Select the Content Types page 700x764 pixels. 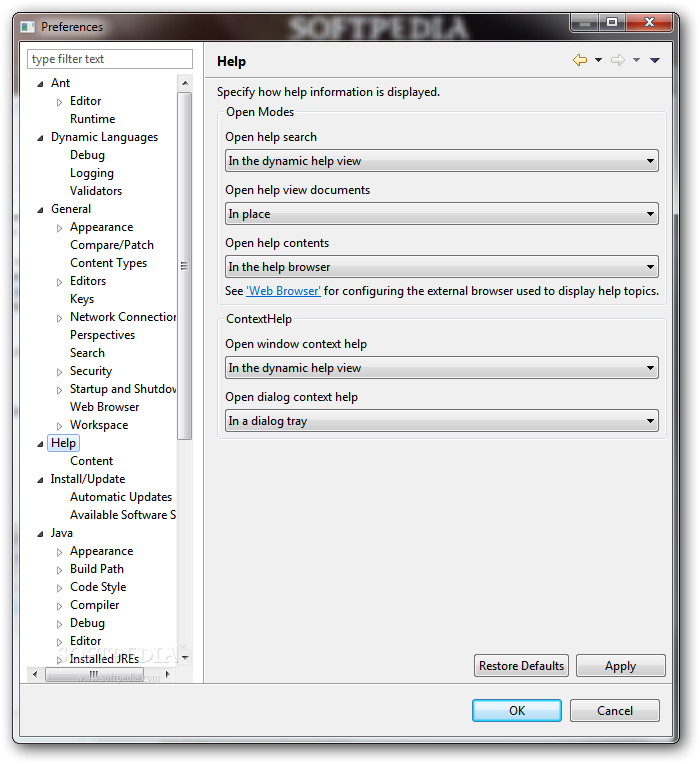109,263
